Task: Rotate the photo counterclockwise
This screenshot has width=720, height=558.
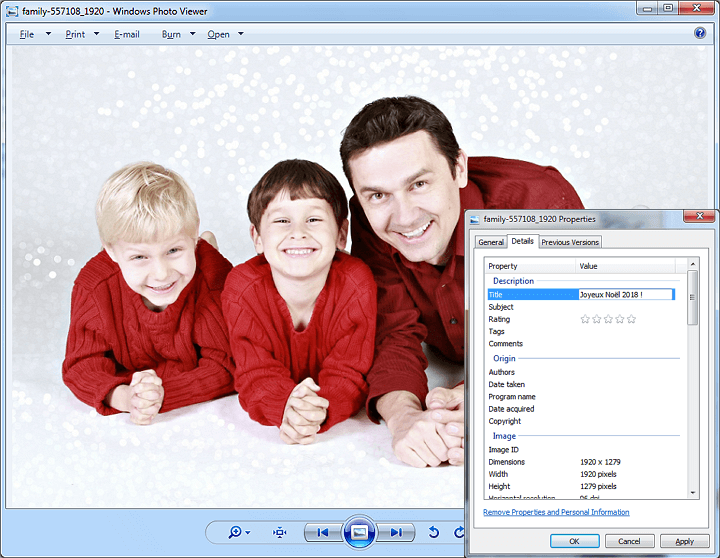Action: point(433,532)
